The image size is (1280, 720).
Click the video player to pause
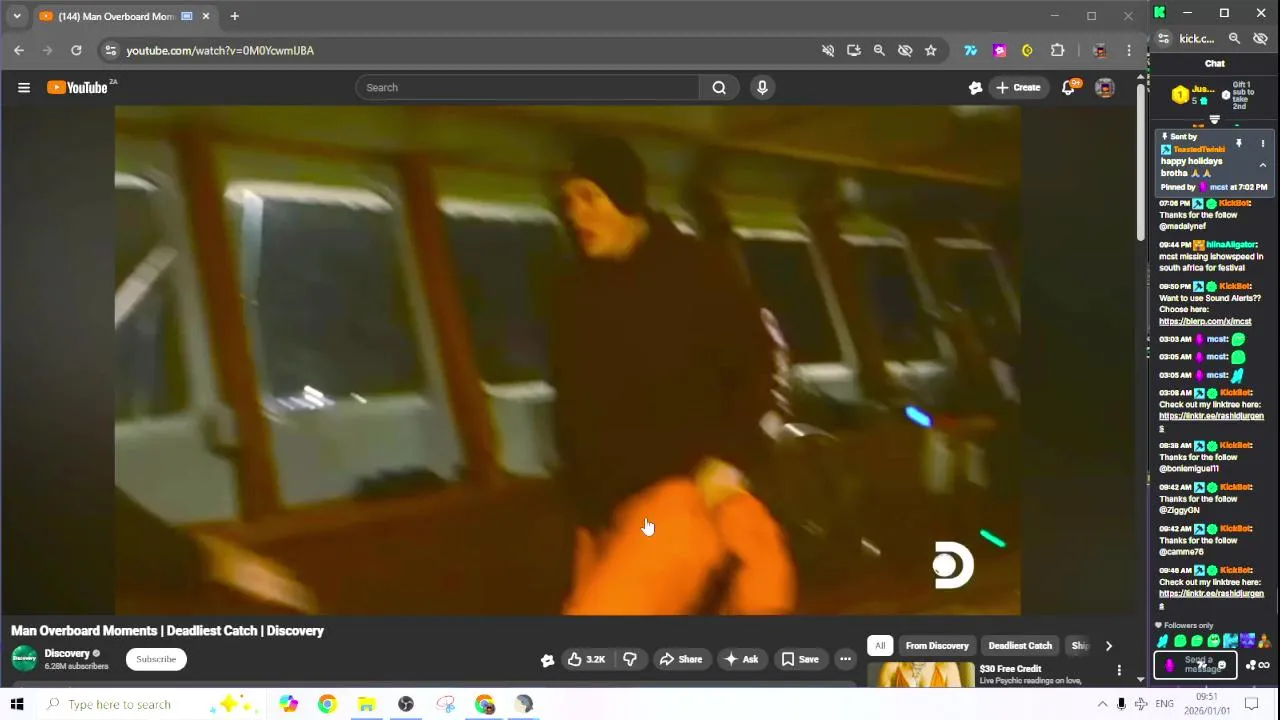tap(567, 360)
